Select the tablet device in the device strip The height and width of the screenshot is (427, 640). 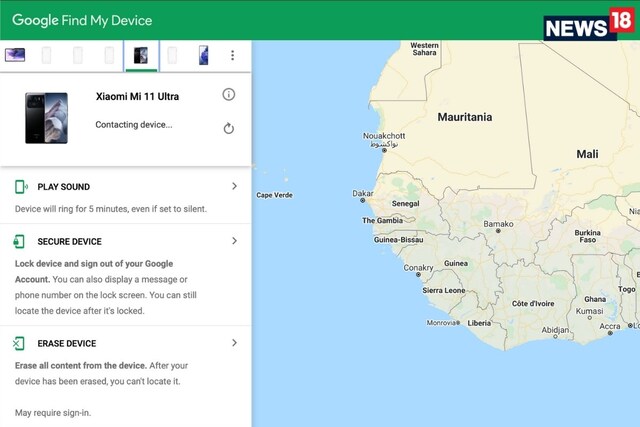click(15, 55)
